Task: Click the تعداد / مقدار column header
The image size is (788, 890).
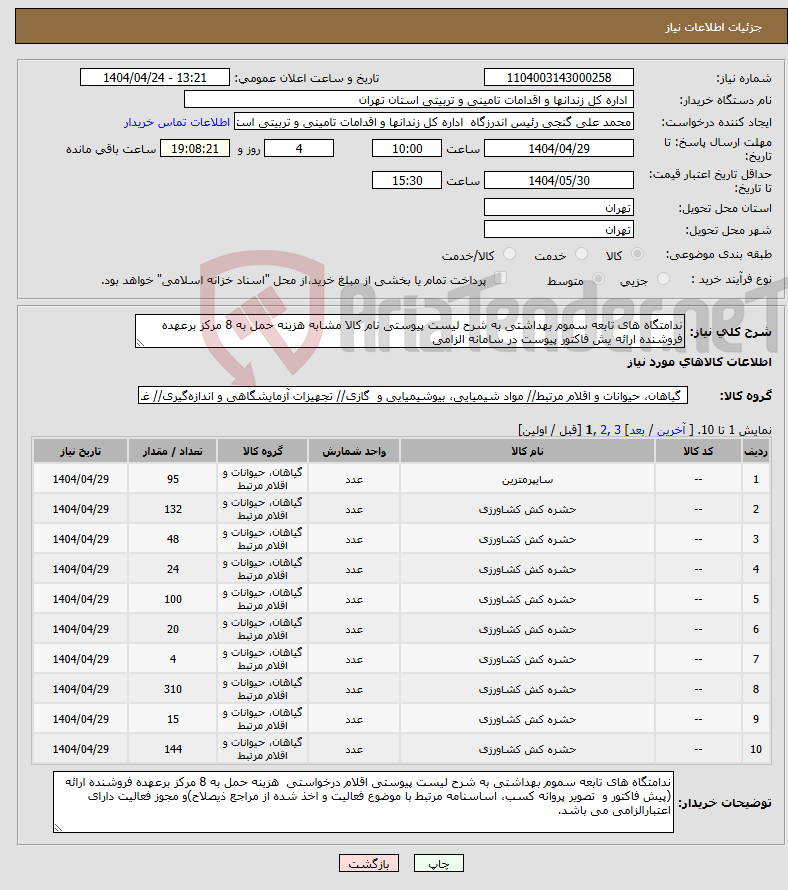Action: point(173,451)
